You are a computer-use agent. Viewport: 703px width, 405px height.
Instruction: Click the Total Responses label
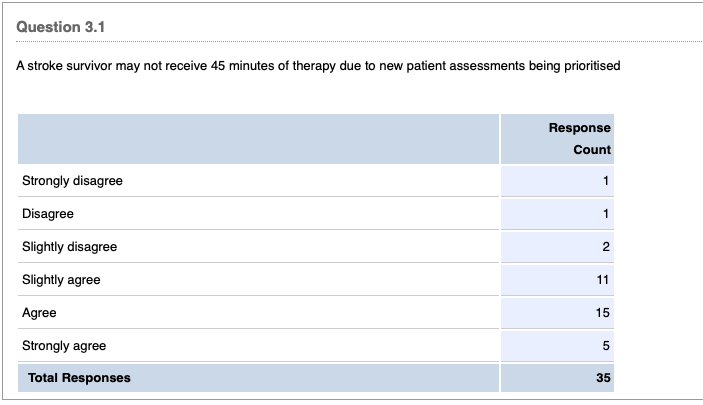point(80,378)
